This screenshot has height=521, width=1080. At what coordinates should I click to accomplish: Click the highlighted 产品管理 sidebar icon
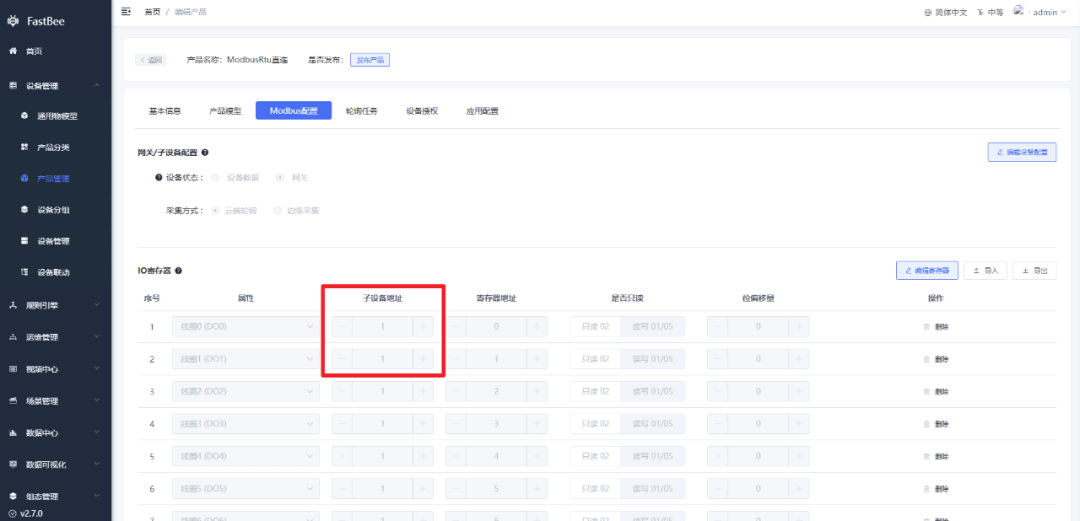click(25, 178)
